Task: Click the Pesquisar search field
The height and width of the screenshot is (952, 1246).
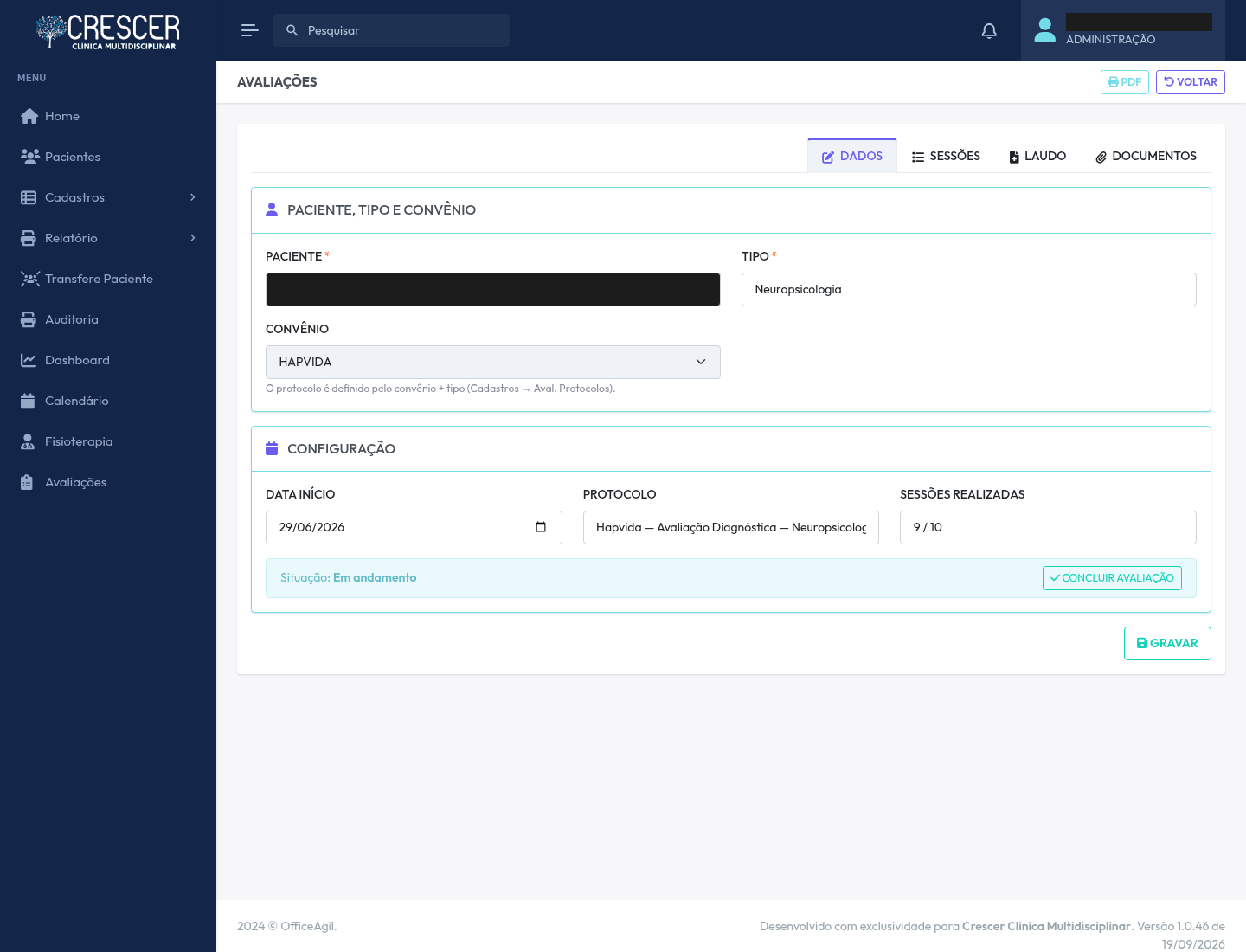Action: (x=391, y=30)
